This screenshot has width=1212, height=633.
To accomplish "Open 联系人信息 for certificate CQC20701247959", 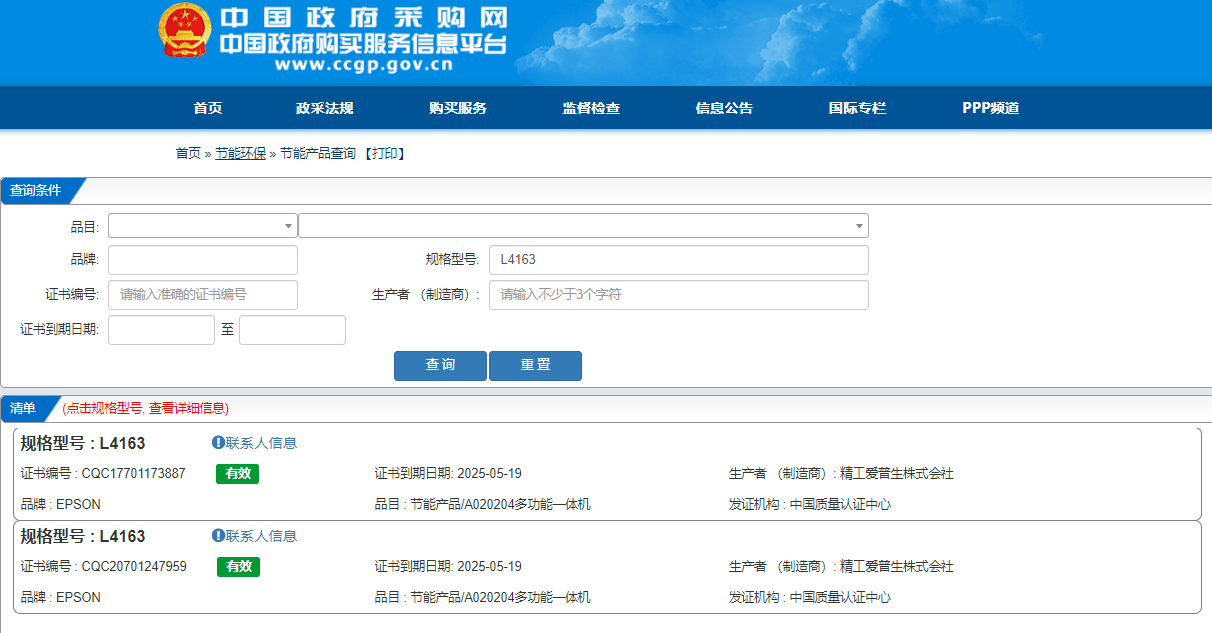I will tap(261, 536).
